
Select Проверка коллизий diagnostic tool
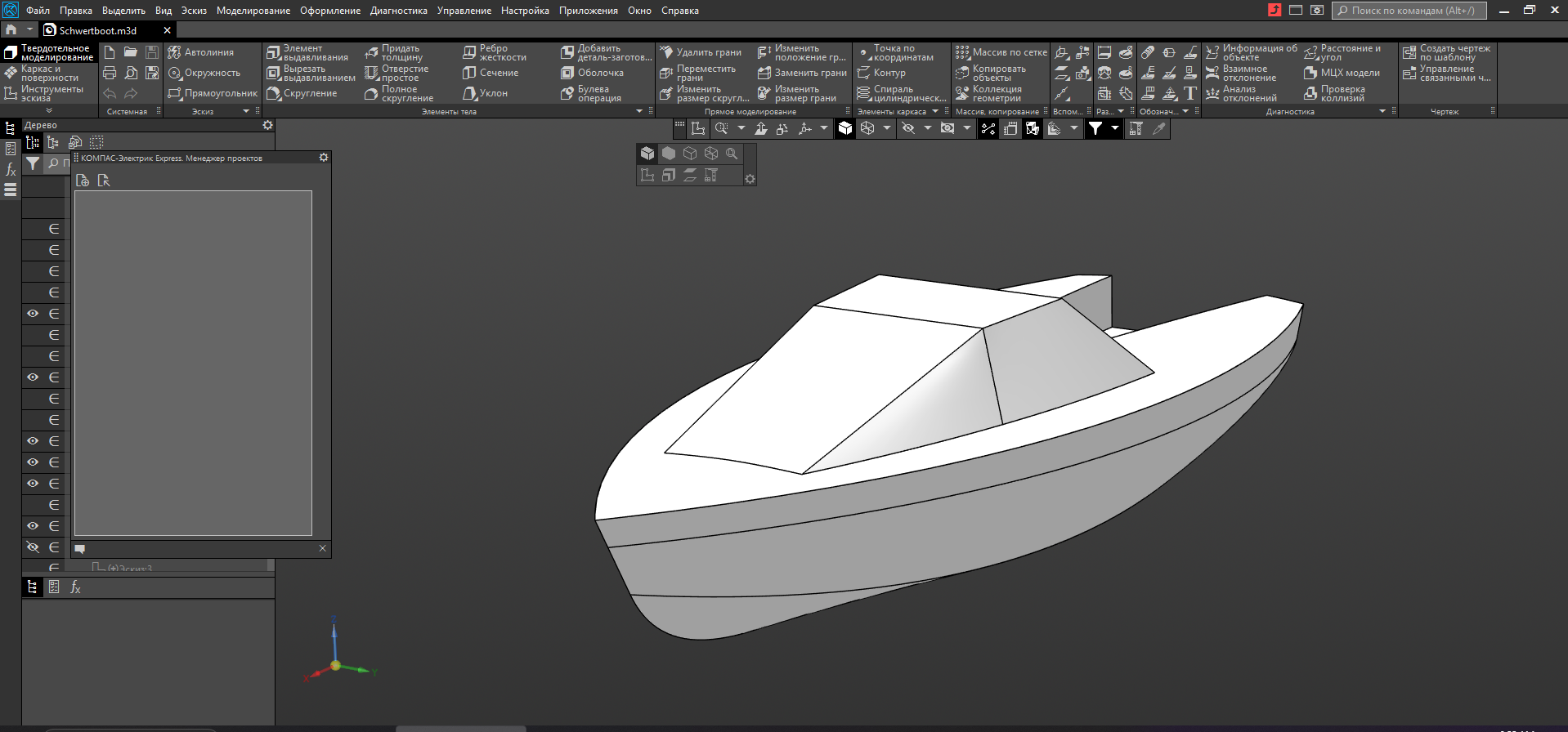click(1334, 93)
